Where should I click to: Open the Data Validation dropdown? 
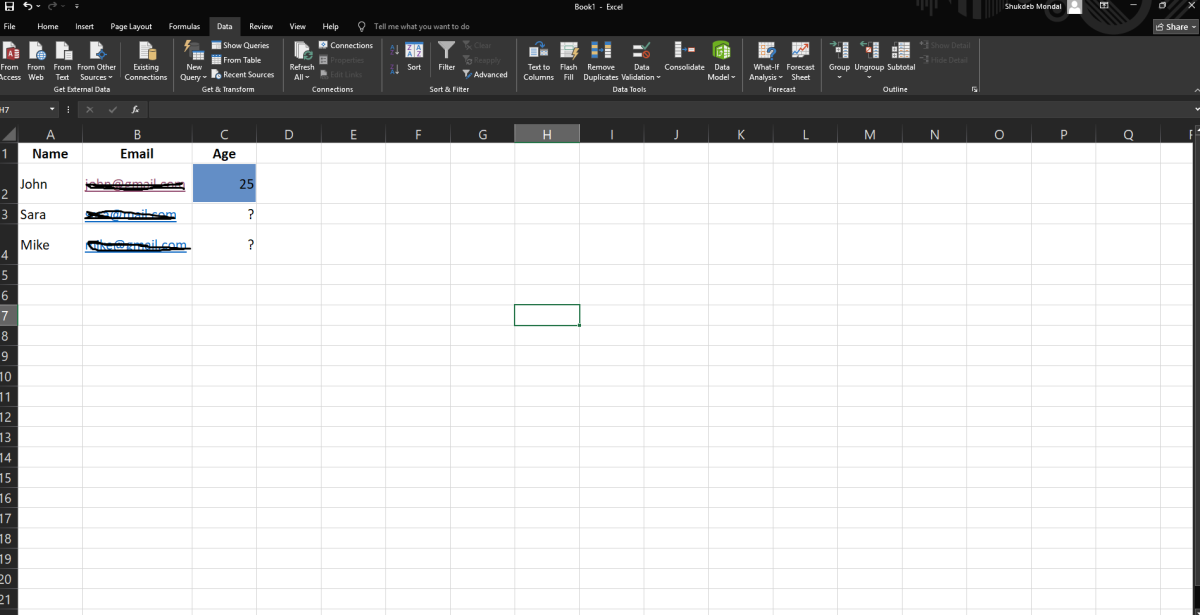coord(641,77)
